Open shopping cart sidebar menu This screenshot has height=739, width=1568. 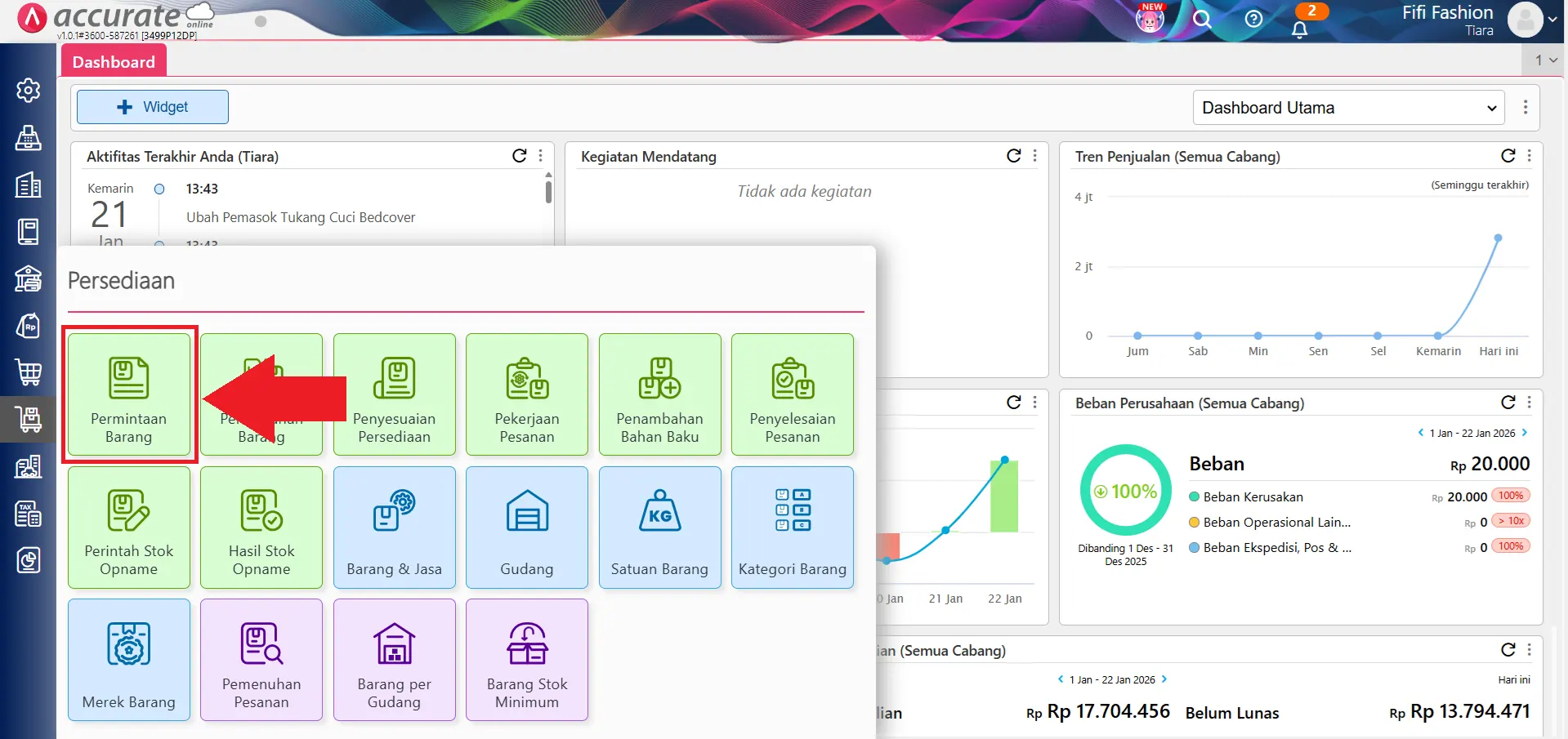(x=29, y=372)
